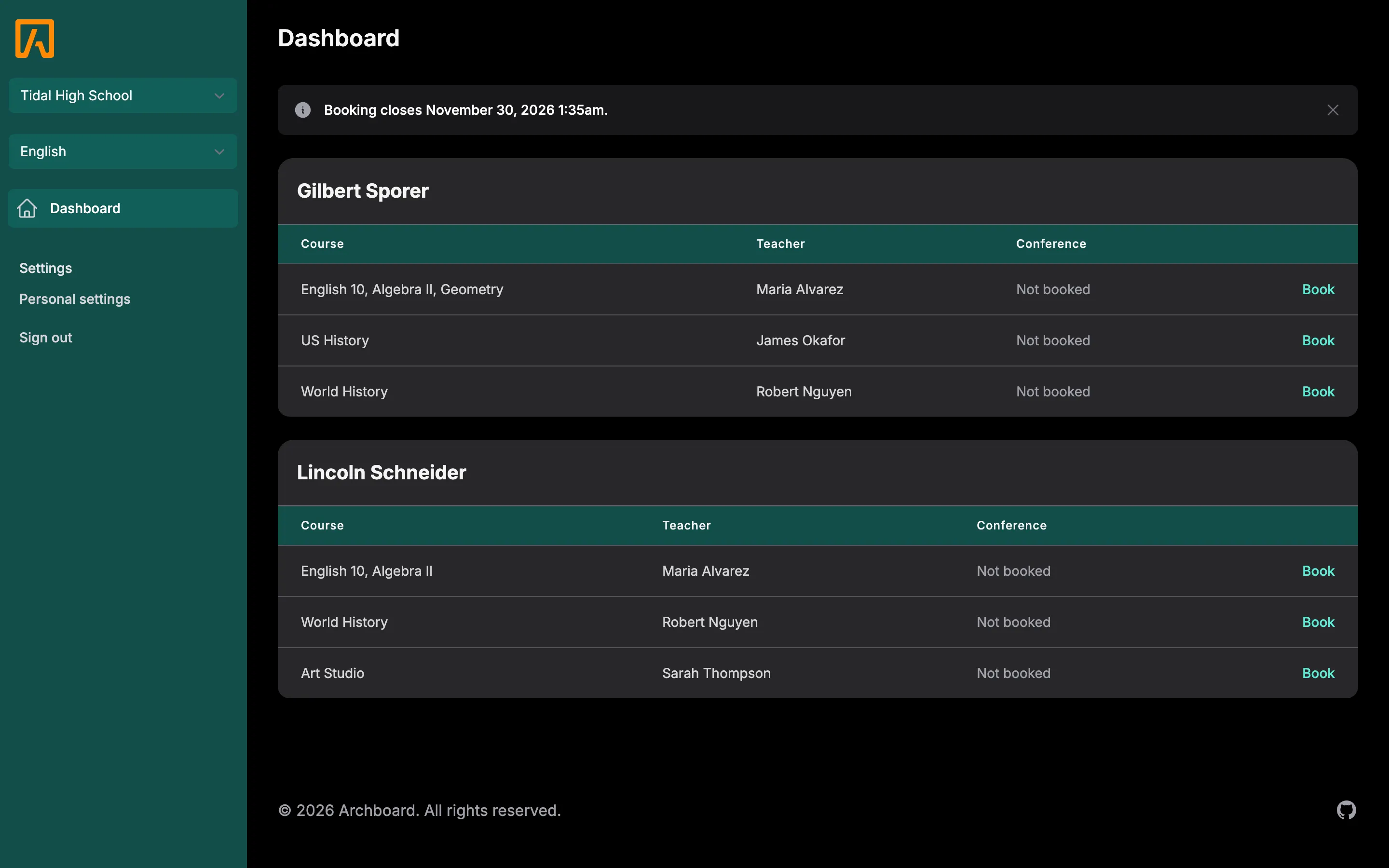Book Robert Nguyen for Lincoln Schneider
Image resolution: width=1389 pixels, height=868 pixels.
[x=1318, y=622]
